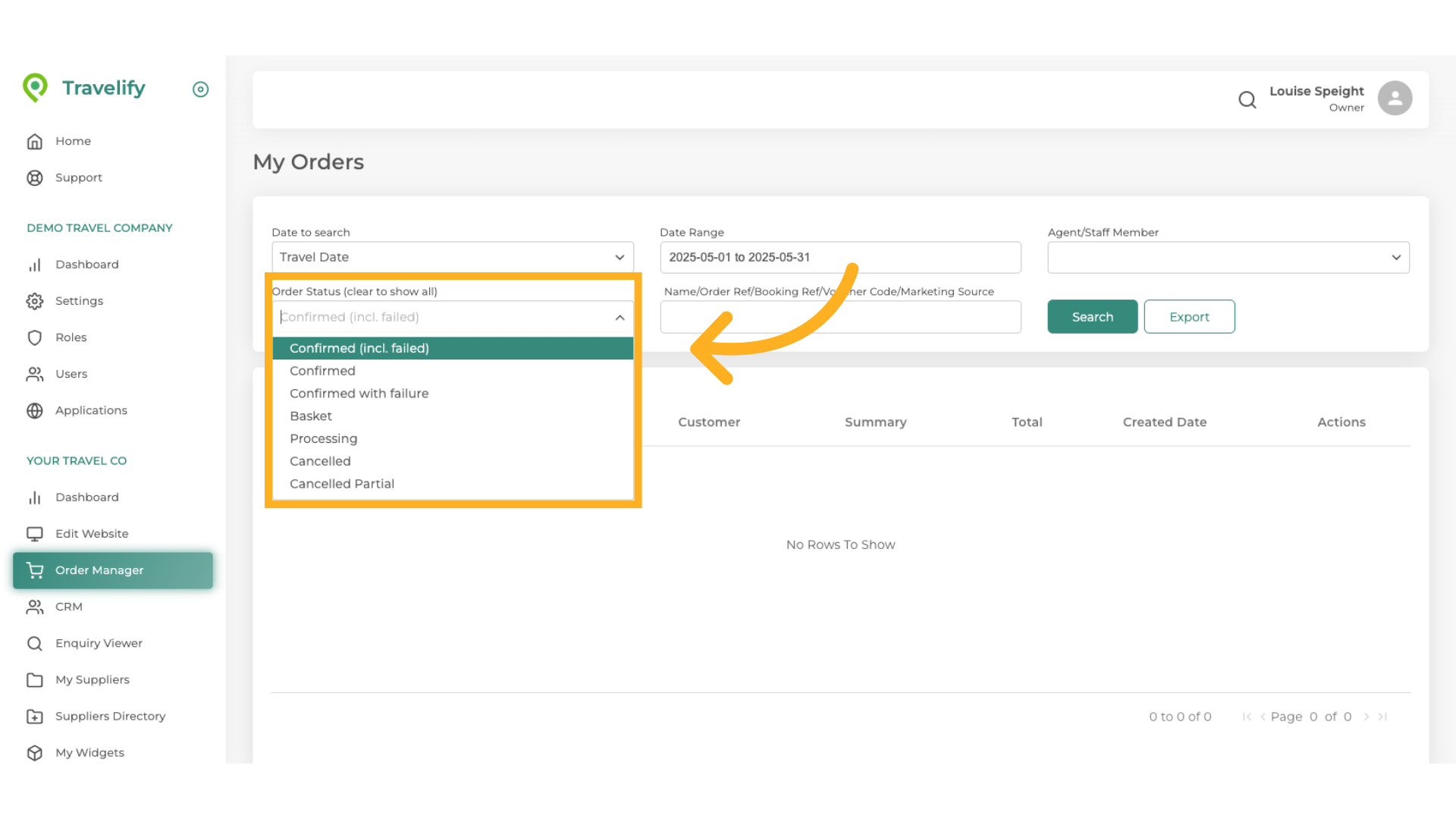Open Applications via the globe icon
The height and width of the screenshot is (819, 1456).
pyautogui.click(x=35, y=410)
